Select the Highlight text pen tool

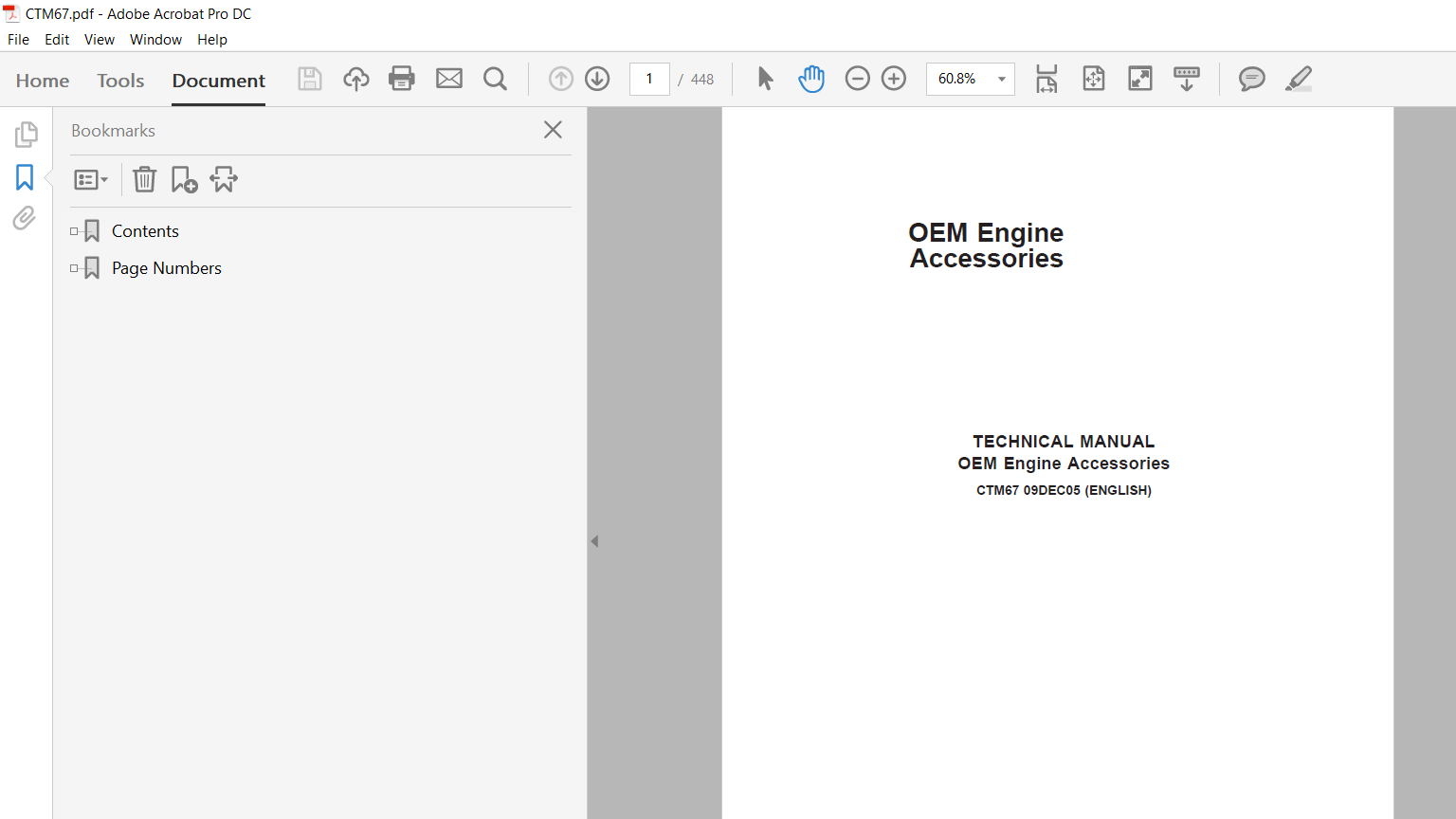click(x=1299, y=79)
